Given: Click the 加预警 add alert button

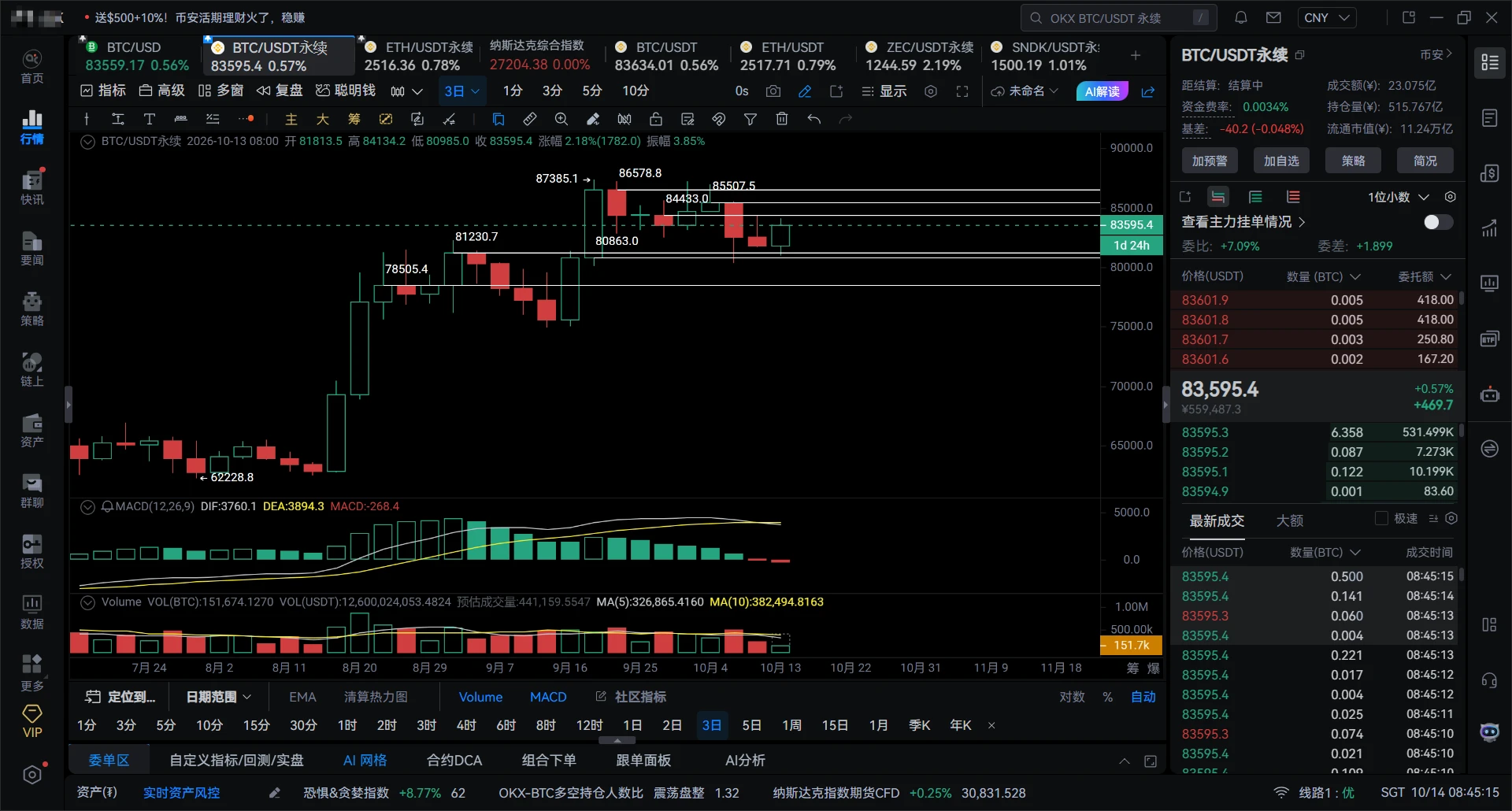Looking at the screenshot, I should 1210,161.
